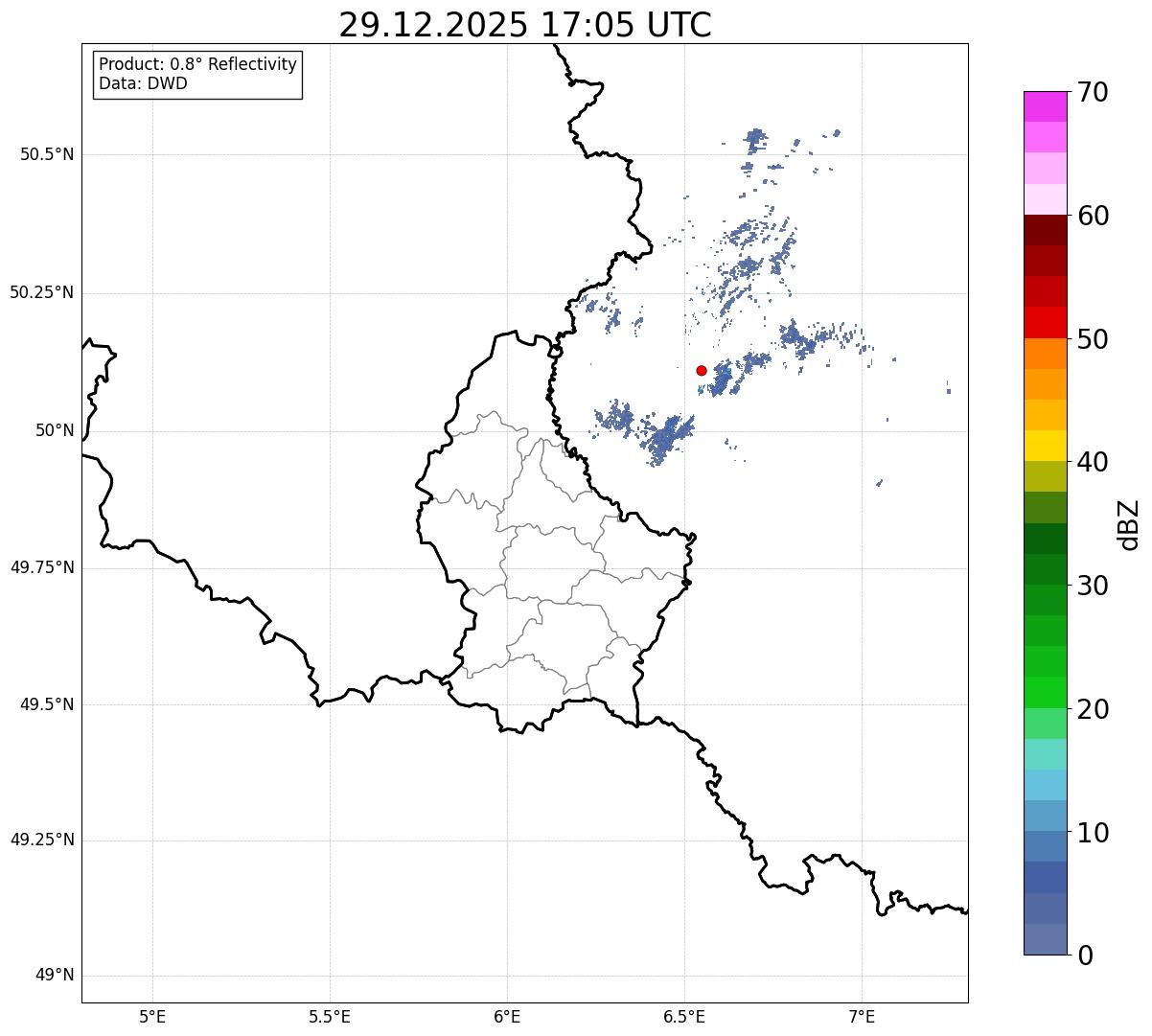Click the radar echo cluster southwest of the red dot

[x=666, y=439]
